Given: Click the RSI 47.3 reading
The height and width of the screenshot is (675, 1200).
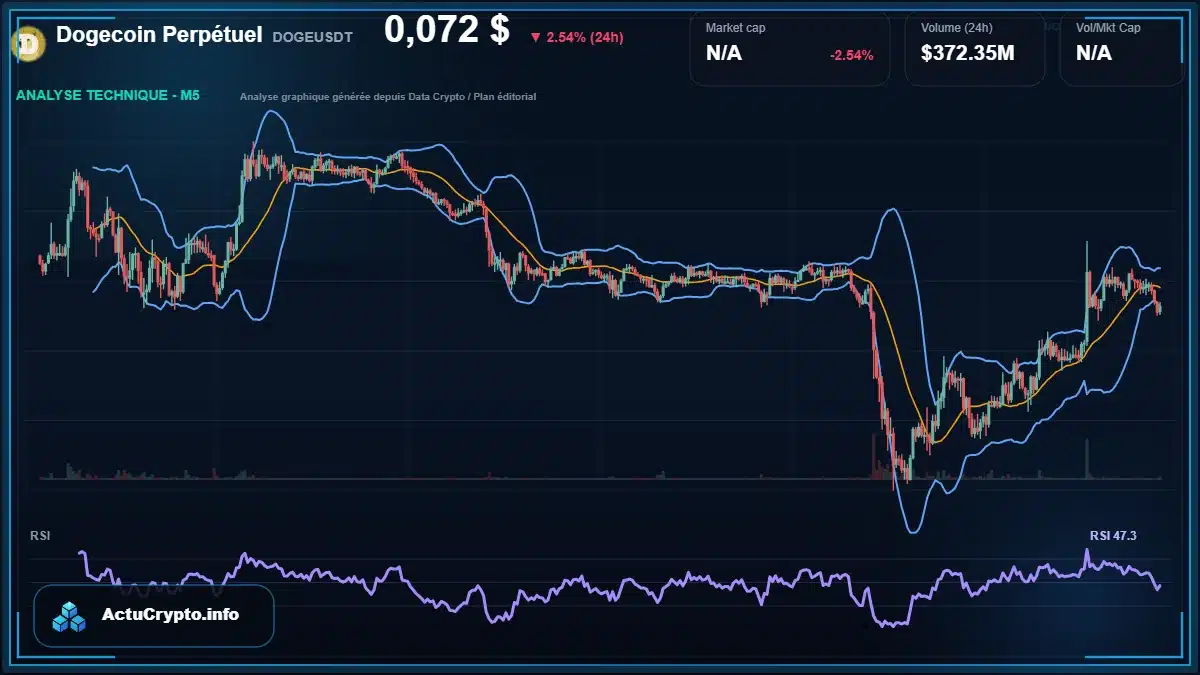Looking at the screenshot, I should [x=1113, y=536].
